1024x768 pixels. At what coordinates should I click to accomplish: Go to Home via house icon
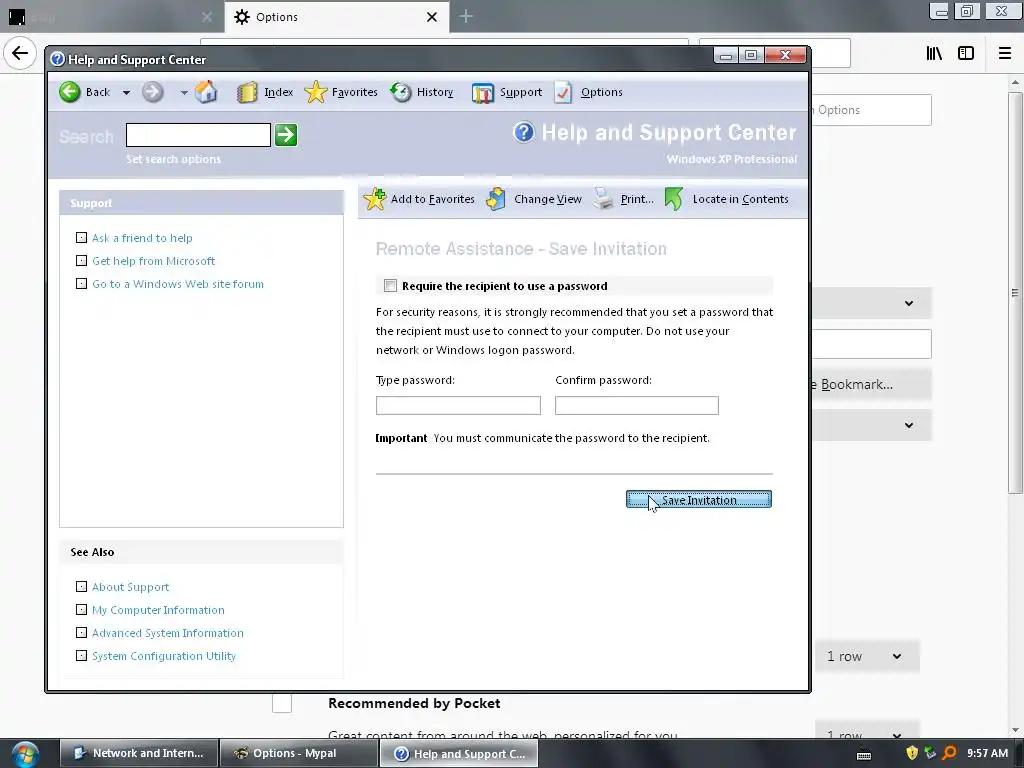click(206, 92)
